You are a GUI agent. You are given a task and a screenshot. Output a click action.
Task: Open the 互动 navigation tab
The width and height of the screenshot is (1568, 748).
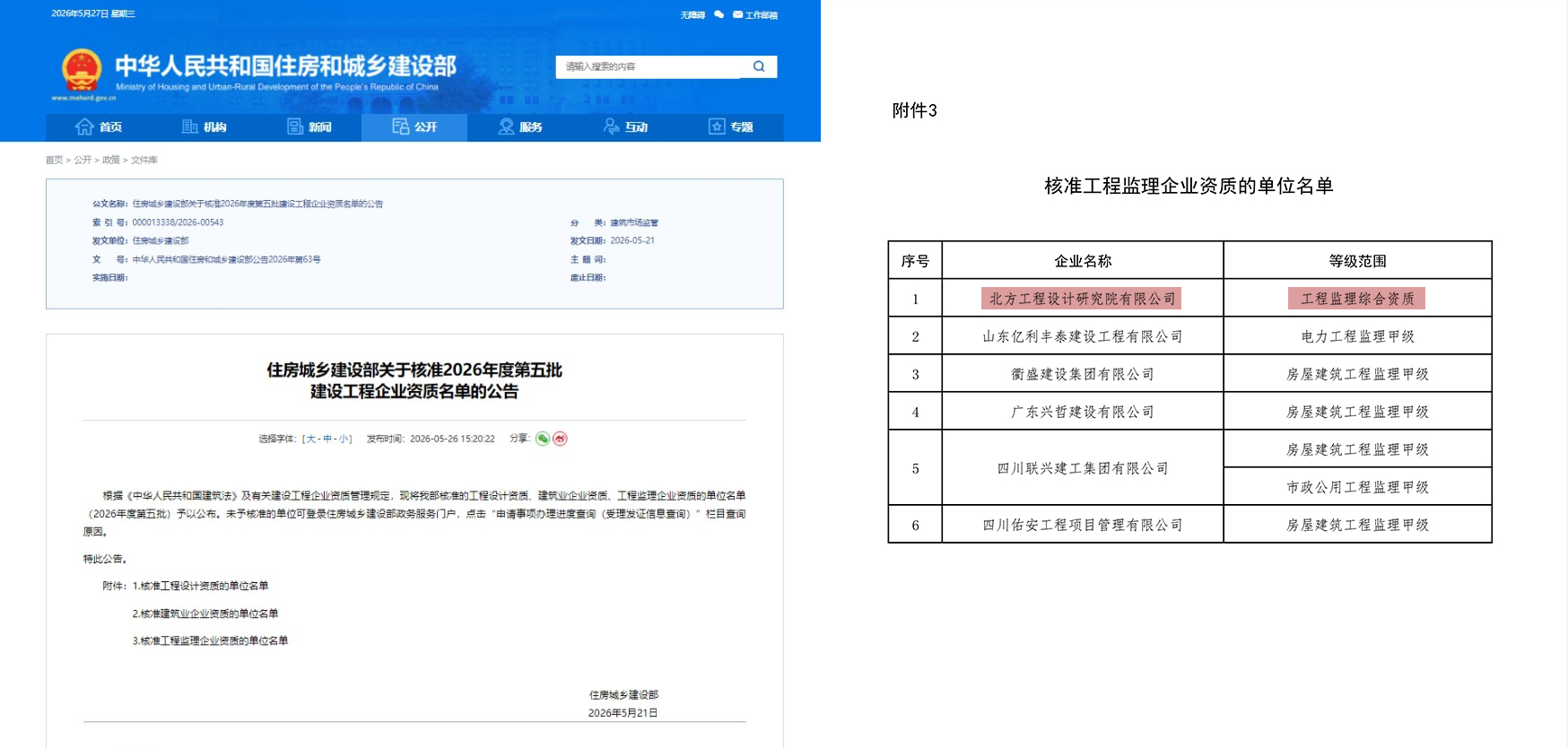[625, 127]
